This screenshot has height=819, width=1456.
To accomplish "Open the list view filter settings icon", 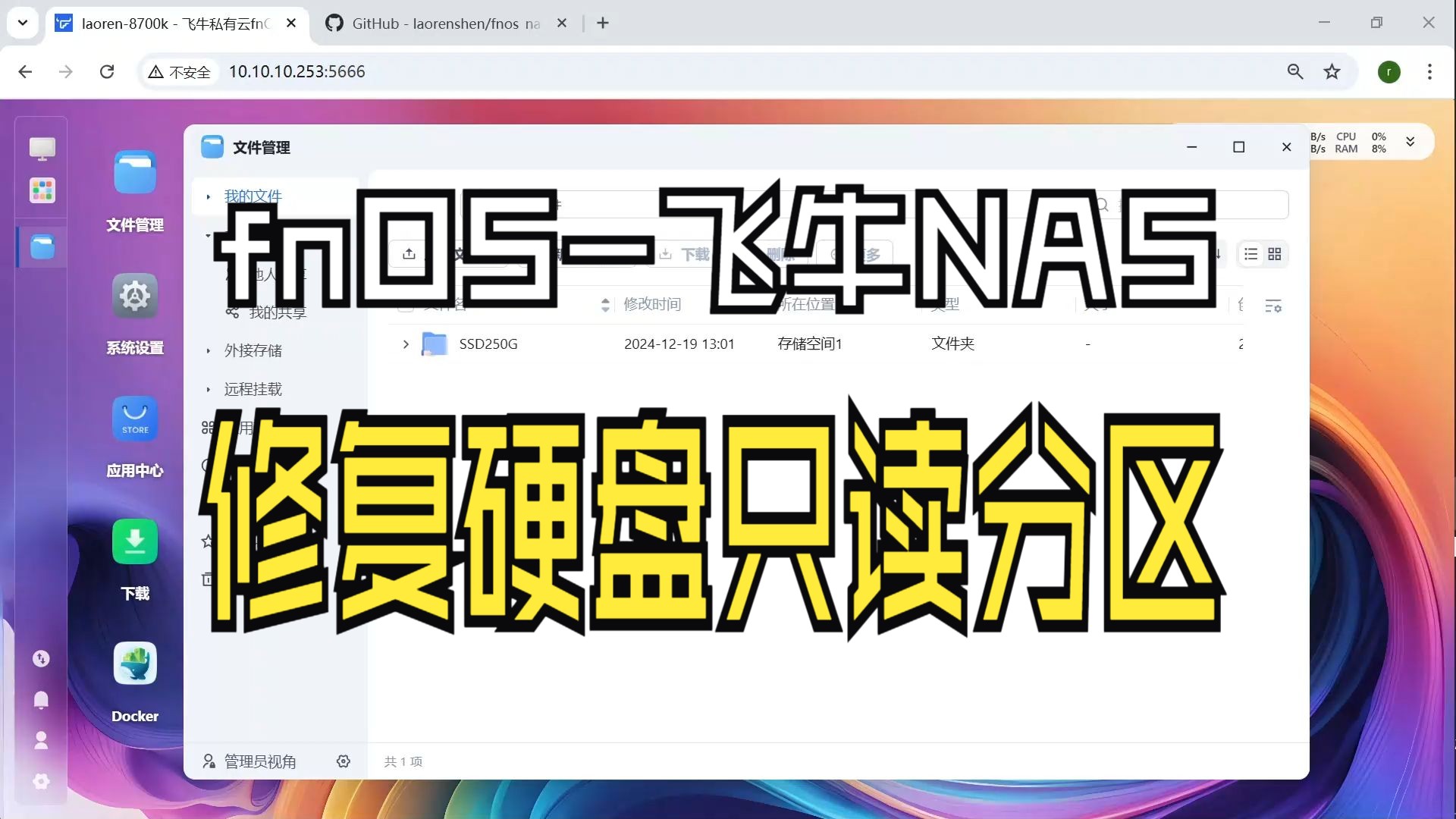I will point(1273,306).
